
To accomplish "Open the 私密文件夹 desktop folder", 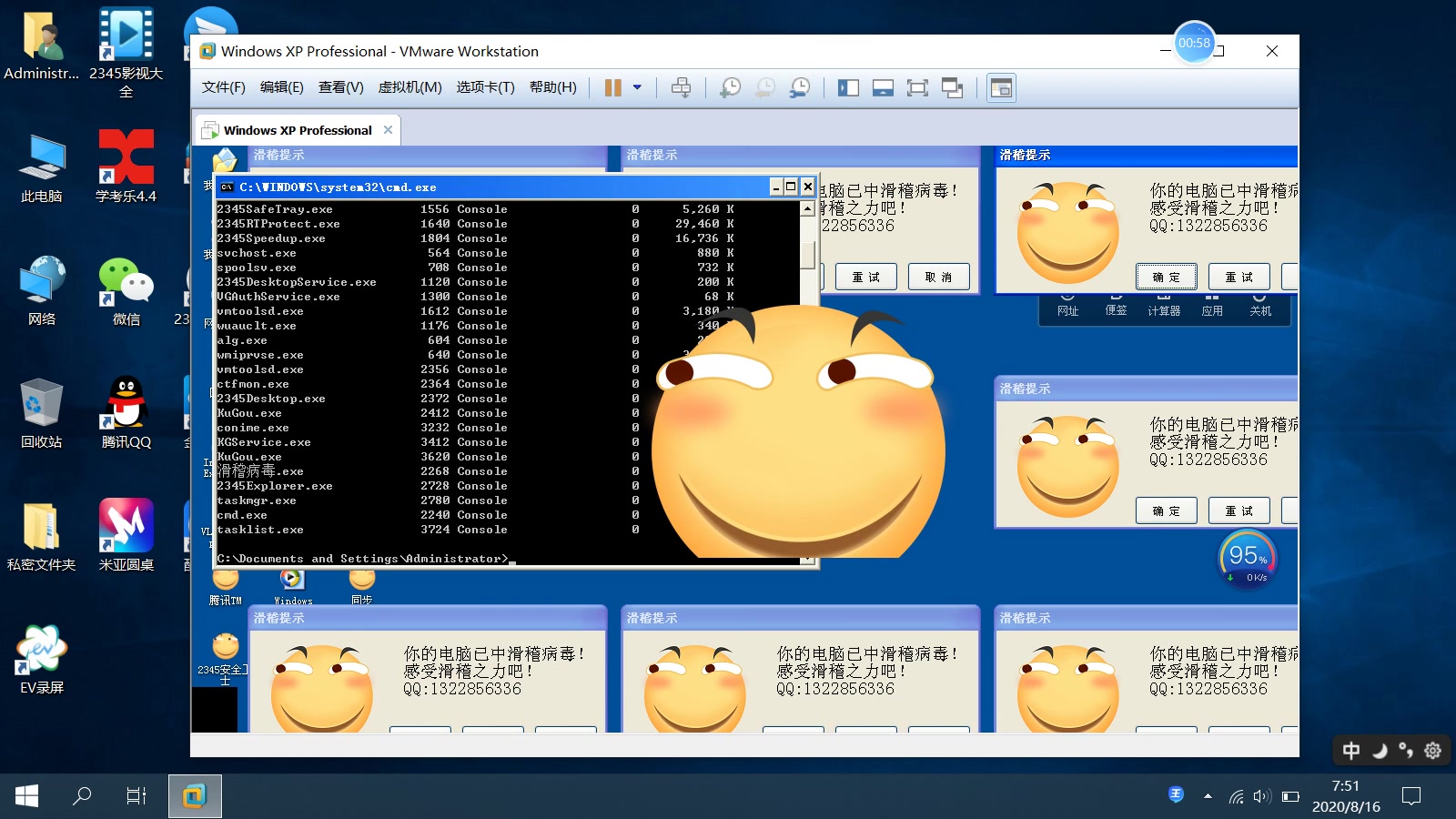I will click(x=42, y=537).
